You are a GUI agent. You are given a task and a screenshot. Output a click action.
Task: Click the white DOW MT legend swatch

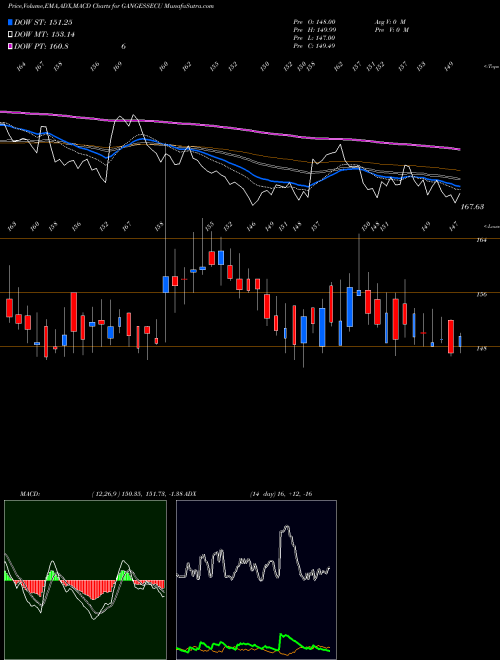(11, 35)
